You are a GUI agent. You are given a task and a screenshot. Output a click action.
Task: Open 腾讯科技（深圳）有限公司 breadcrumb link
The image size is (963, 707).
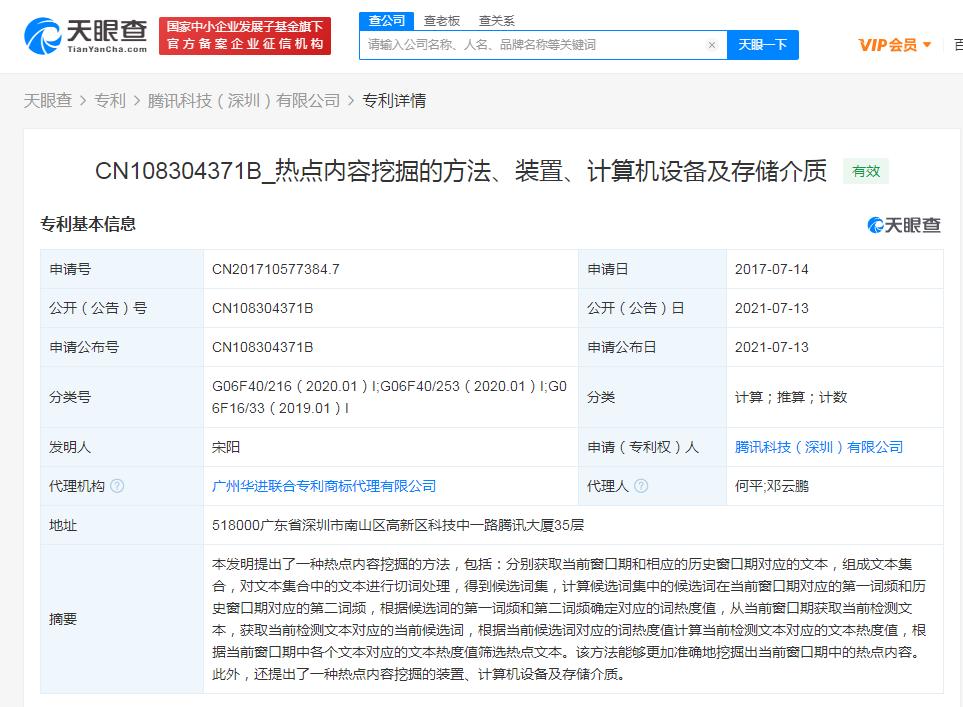coord(244,100)
